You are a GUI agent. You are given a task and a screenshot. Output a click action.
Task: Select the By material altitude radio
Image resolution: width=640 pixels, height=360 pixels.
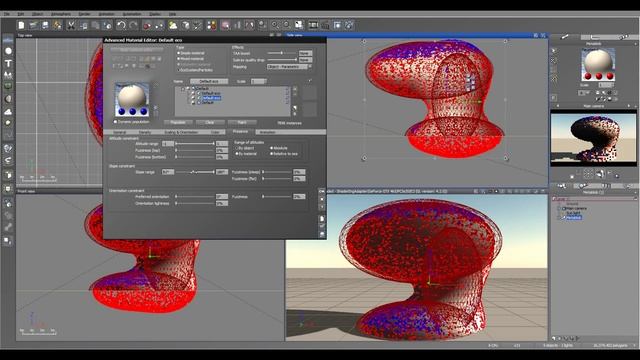pyautogui.click(x=237, y=153)
